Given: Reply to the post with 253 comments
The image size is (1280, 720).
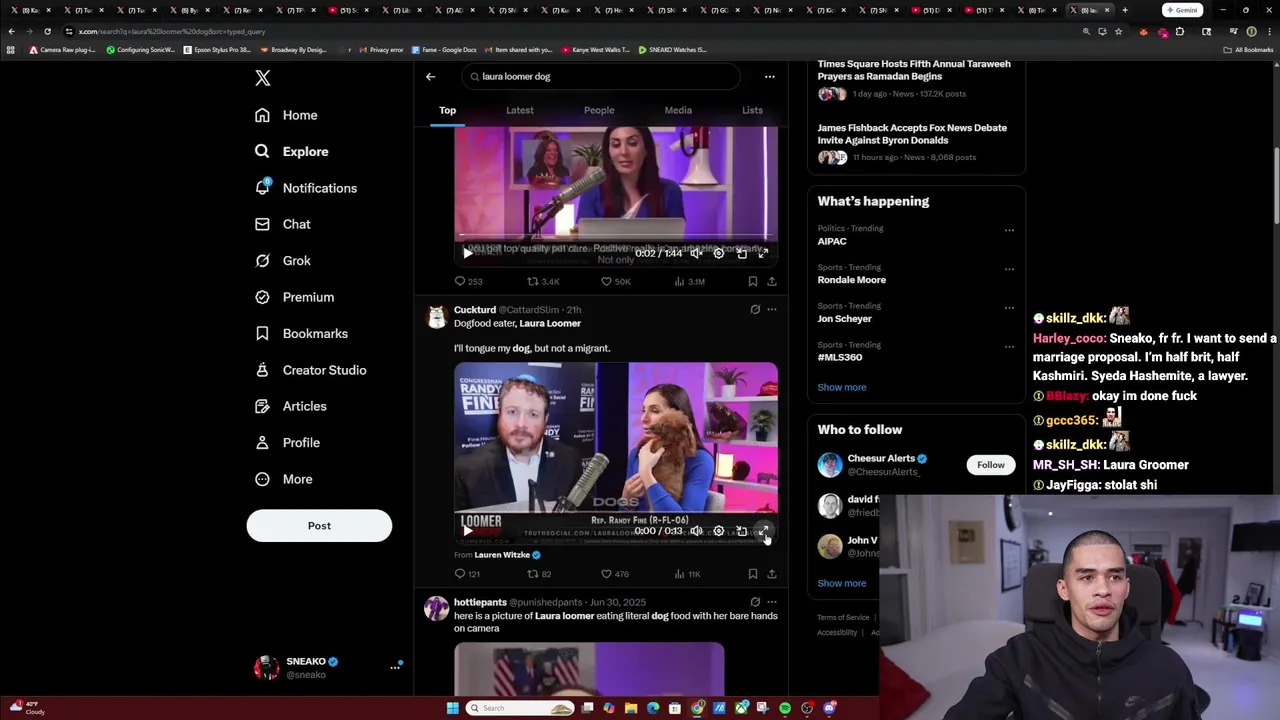Looking at the screenshot, I should click(468, 282).
